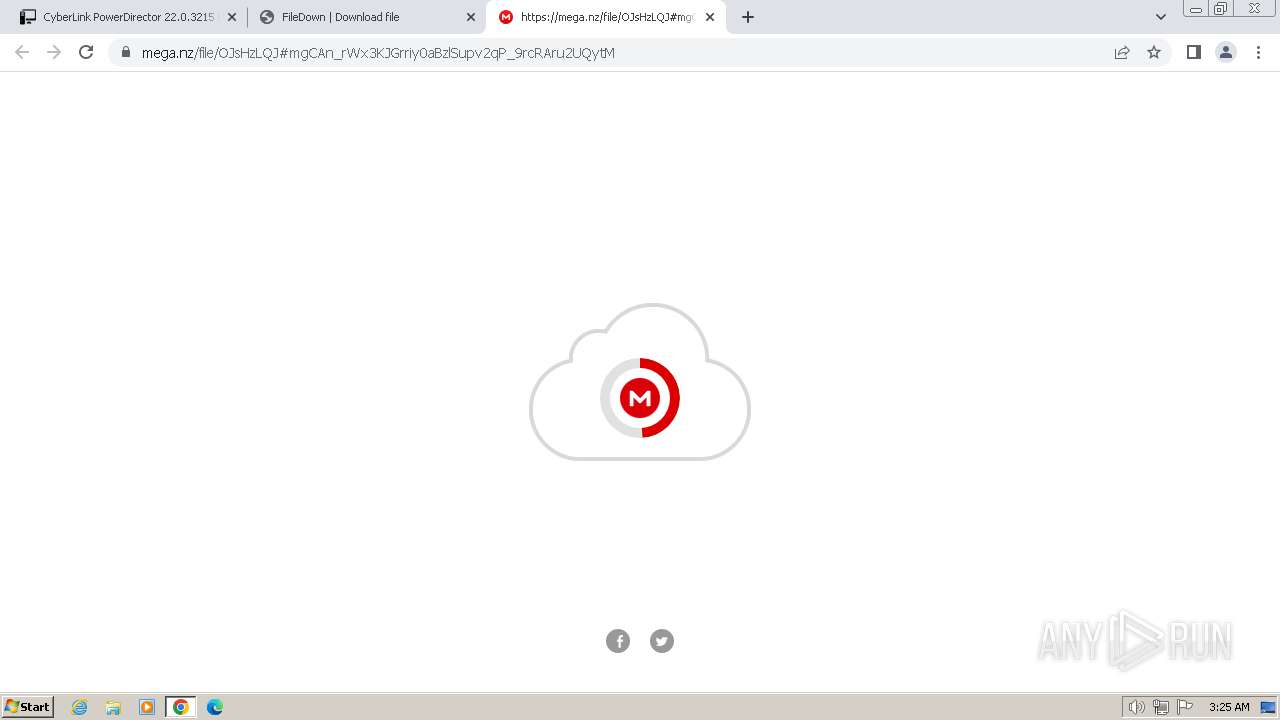The image size is (1280, 720).
Task: Open a new browser tab
Action: pyautogui.click(x=748, y=17)
